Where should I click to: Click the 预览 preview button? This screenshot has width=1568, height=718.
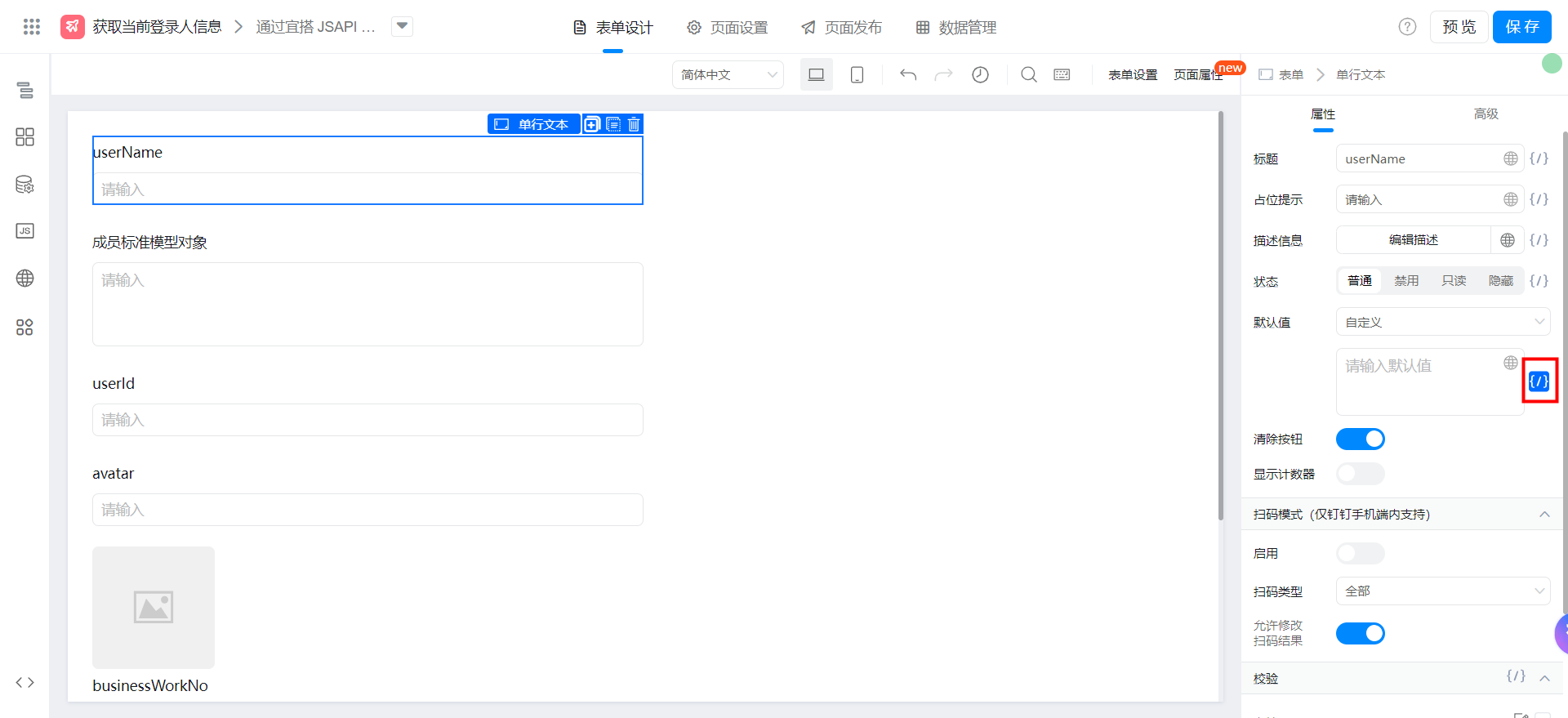[1459, 27]
